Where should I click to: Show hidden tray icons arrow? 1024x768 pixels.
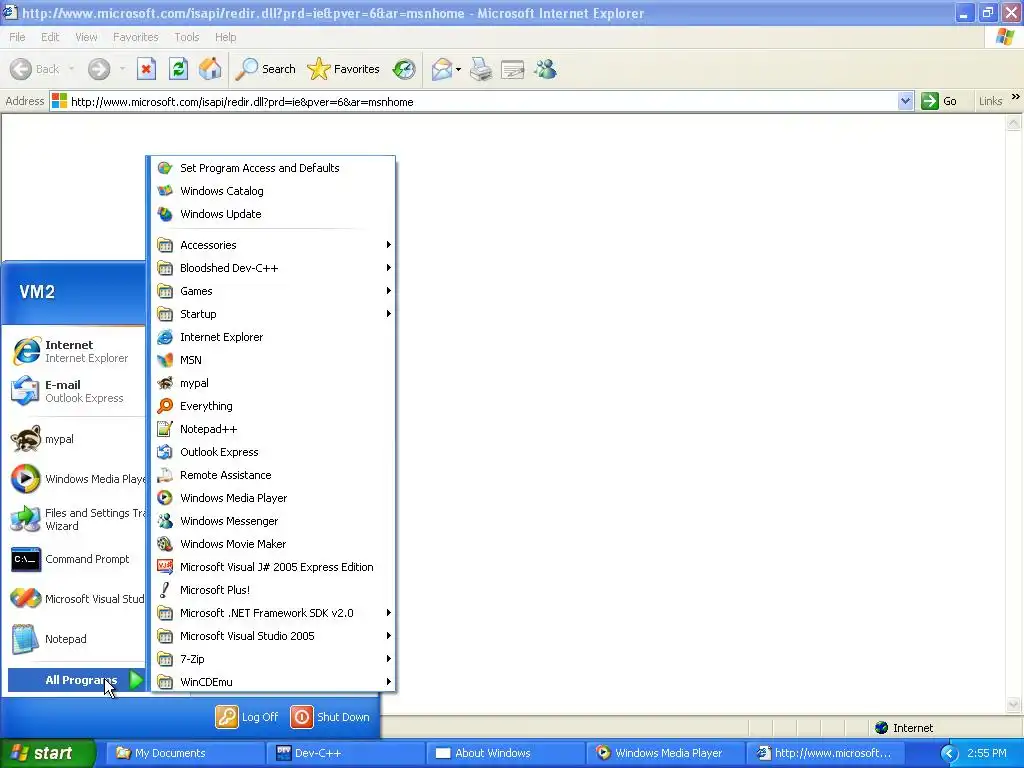tap(949, 753)
